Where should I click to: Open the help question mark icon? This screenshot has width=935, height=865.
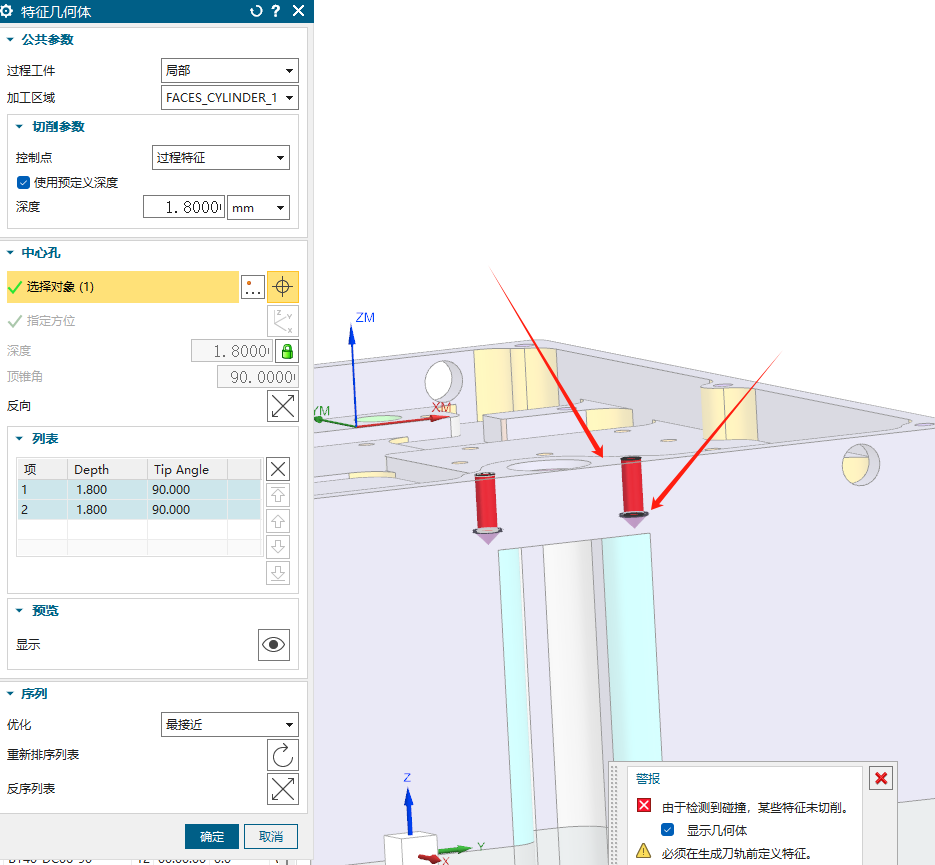(x=276, y=11)
